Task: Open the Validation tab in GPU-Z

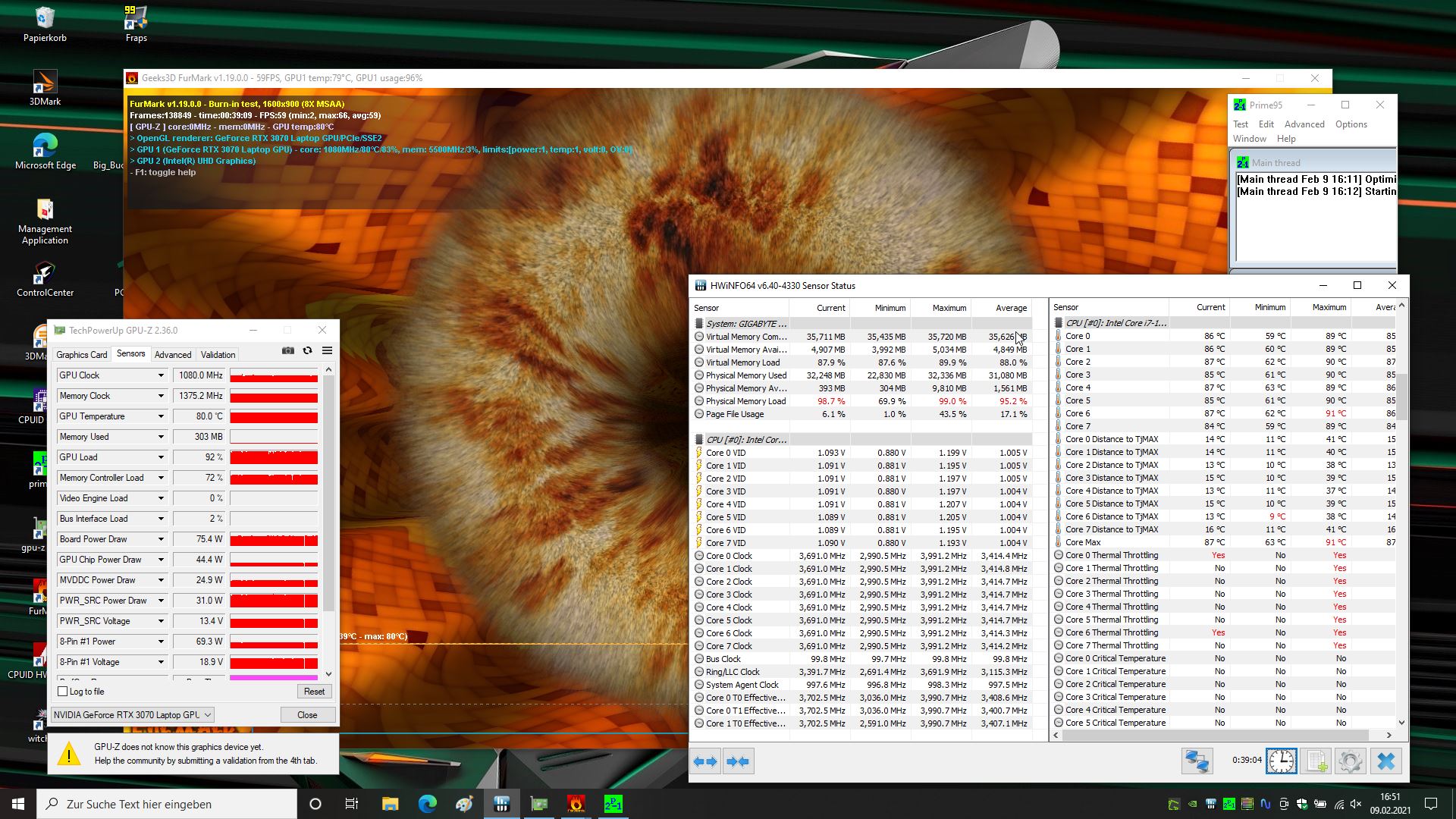Action: 218,355
